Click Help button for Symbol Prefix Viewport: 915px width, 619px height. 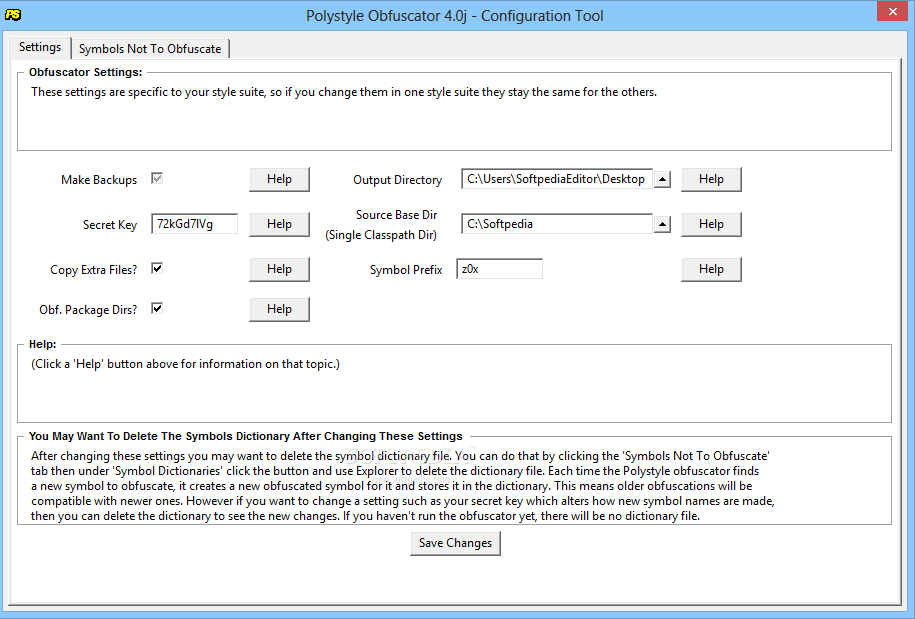[x=711, y=269]
